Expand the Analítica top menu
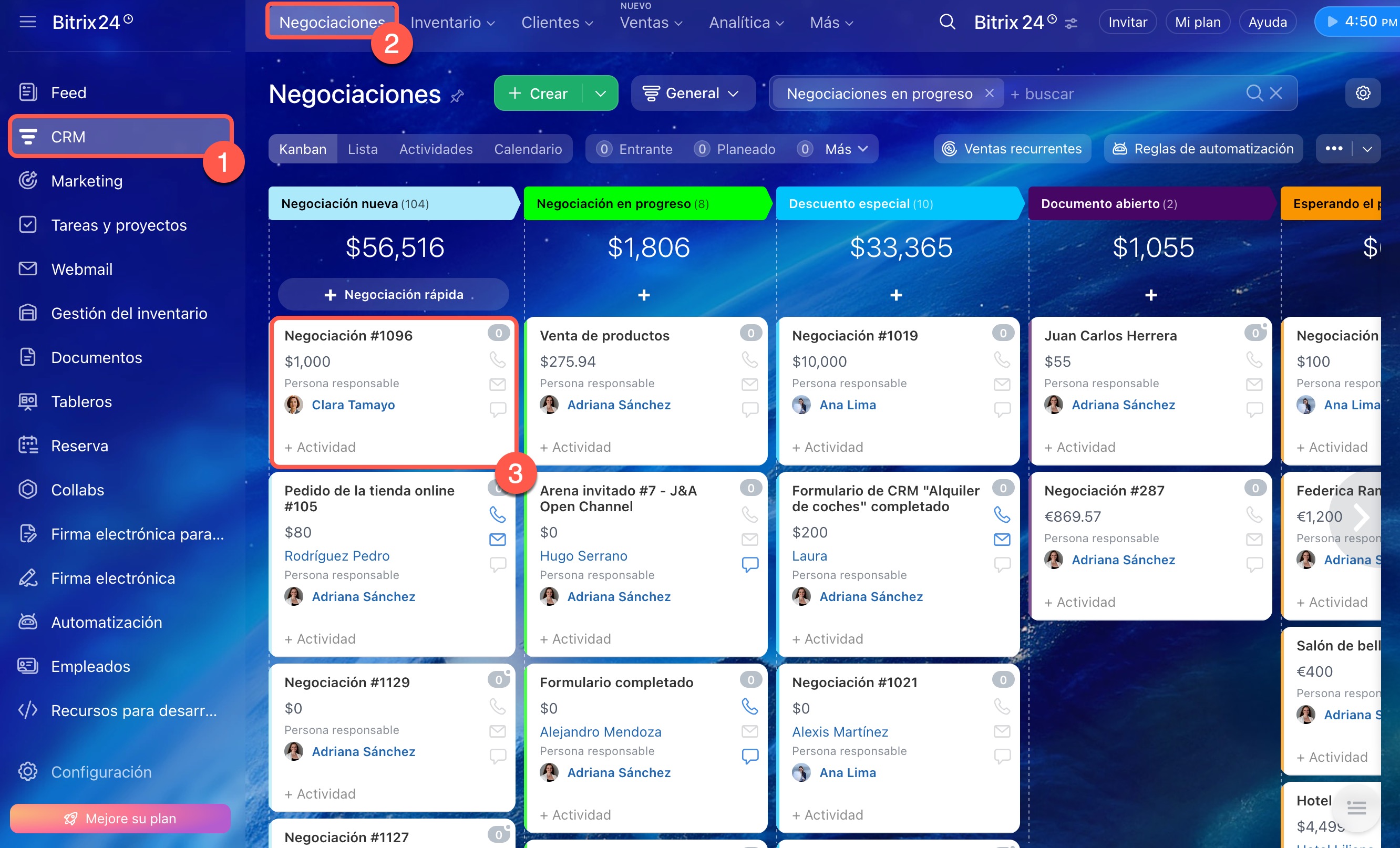Screen dimensions: 1400x848 pyautogui.click(x=746, y=23)
